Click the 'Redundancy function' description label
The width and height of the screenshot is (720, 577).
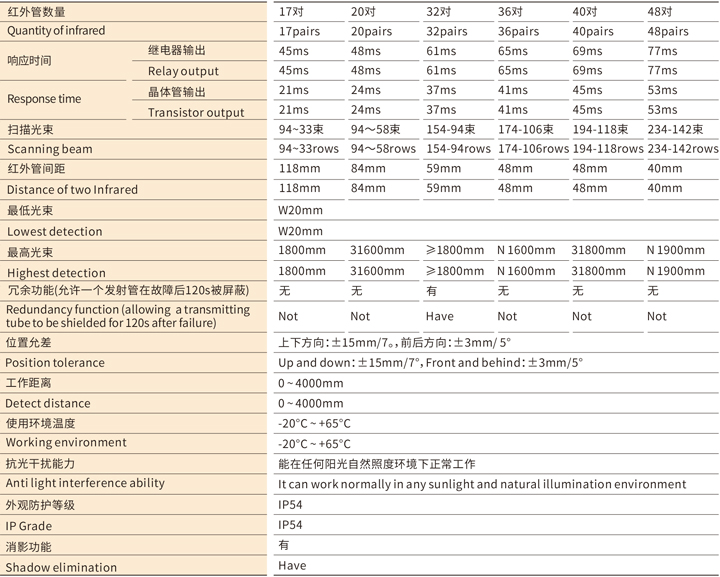point(128,316)
